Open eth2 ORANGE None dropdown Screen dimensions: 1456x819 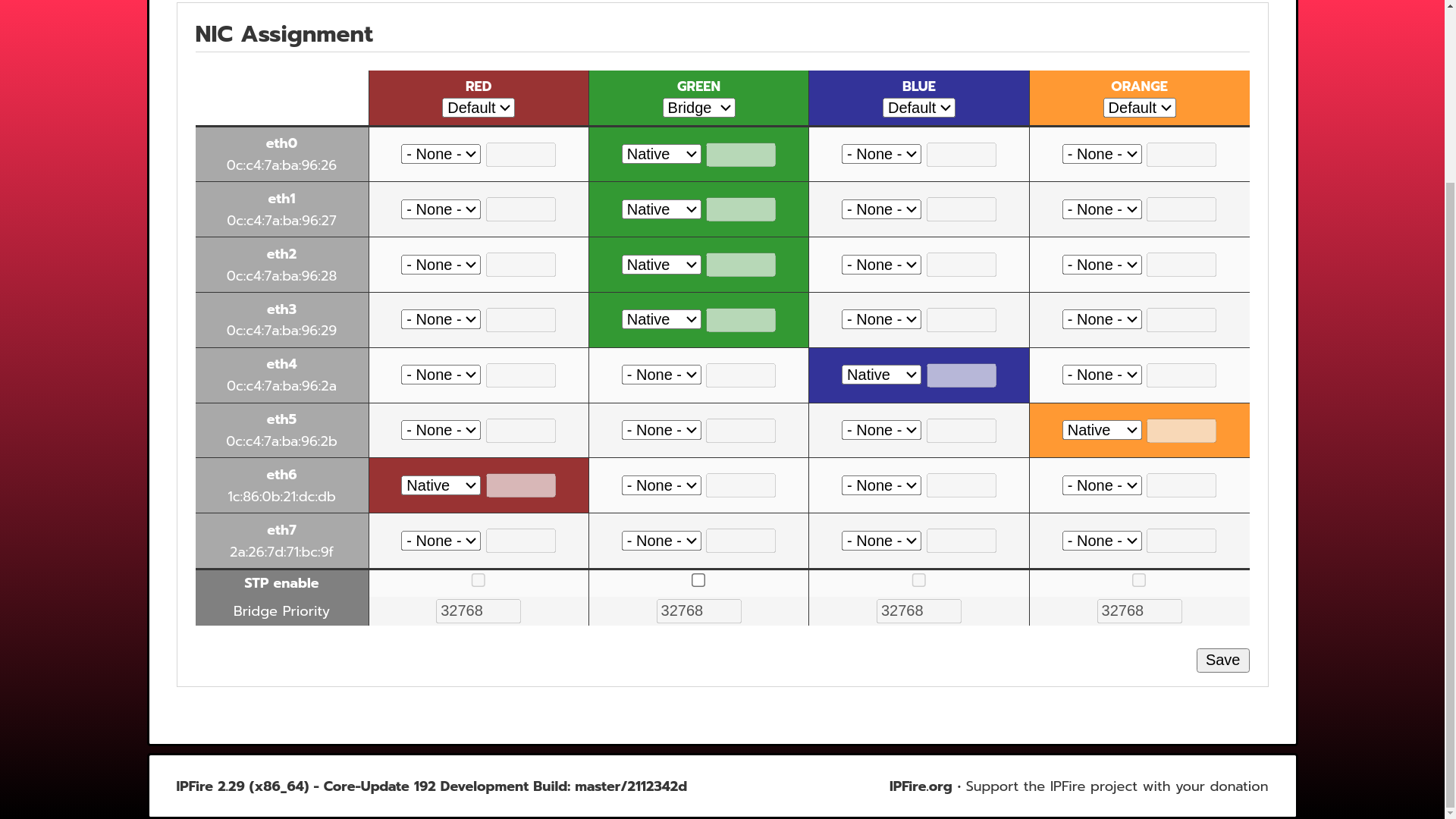(1102, 265)
